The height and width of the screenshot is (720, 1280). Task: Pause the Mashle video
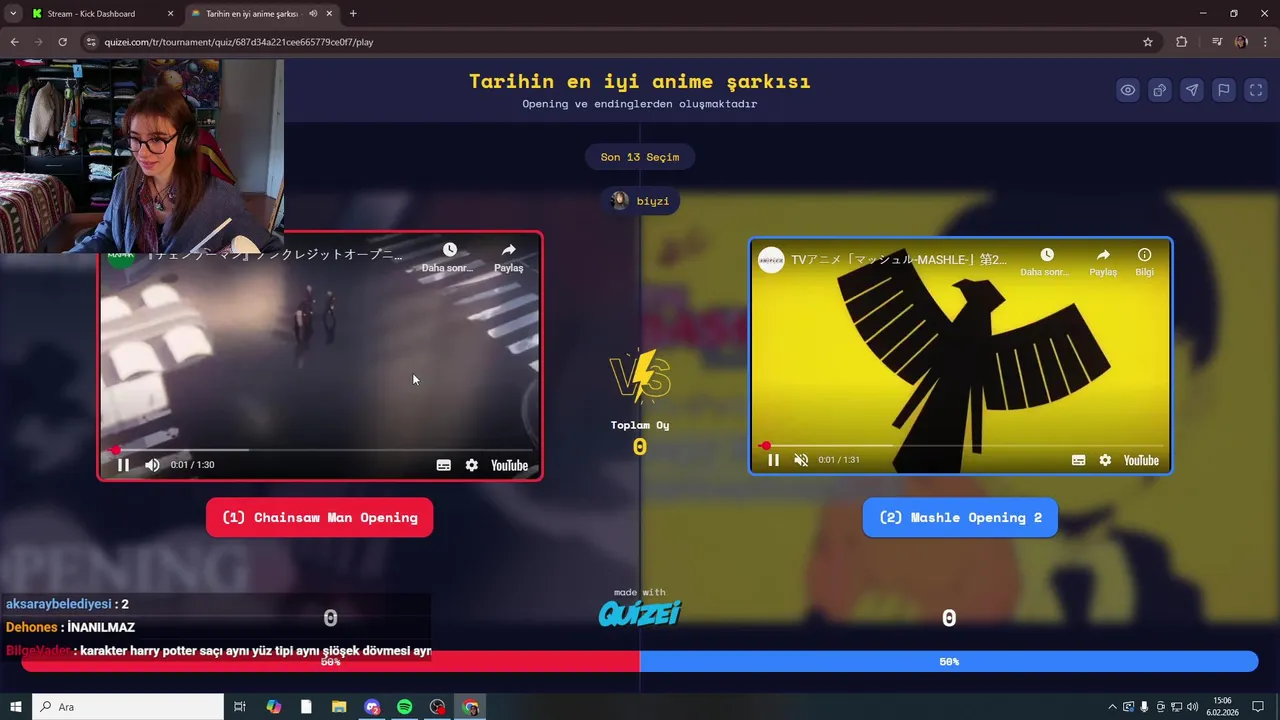pyautogui.click(x=773, y=460)
